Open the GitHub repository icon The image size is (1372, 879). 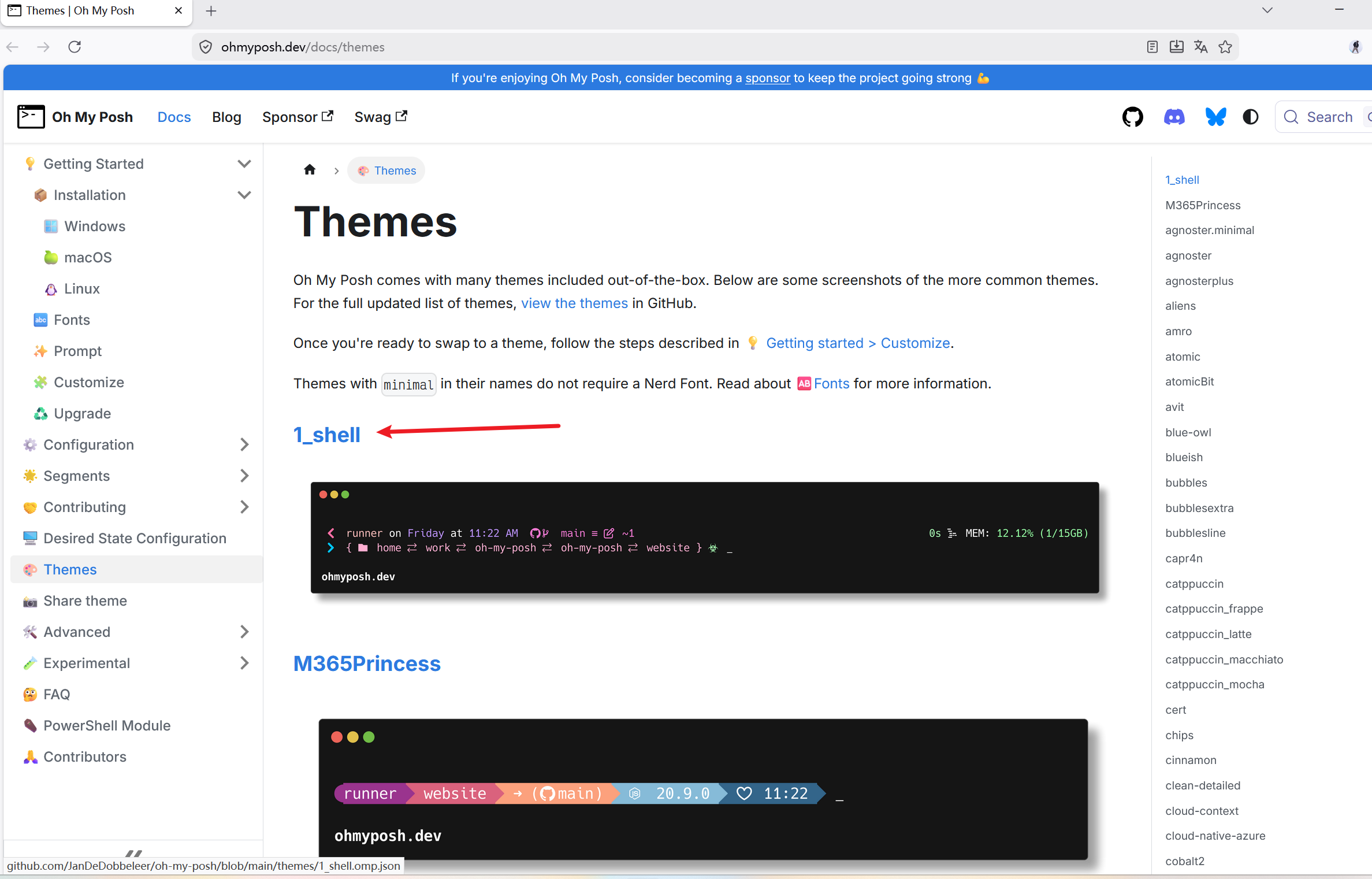1132,117
